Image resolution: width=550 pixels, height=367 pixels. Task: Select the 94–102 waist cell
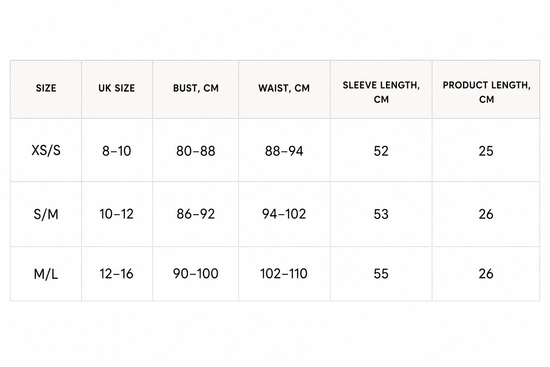[x=284, y=214]
